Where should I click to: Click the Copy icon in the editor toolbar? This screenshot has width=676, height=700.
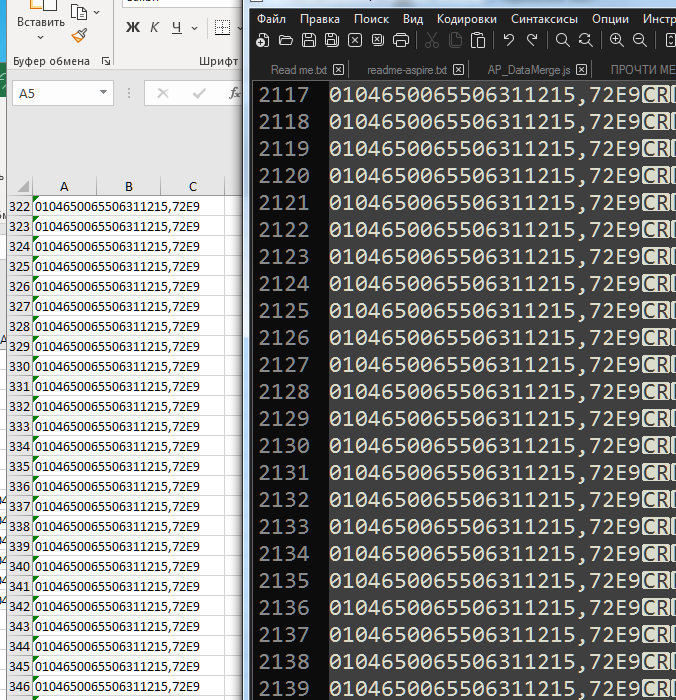(x=455, y=41)
